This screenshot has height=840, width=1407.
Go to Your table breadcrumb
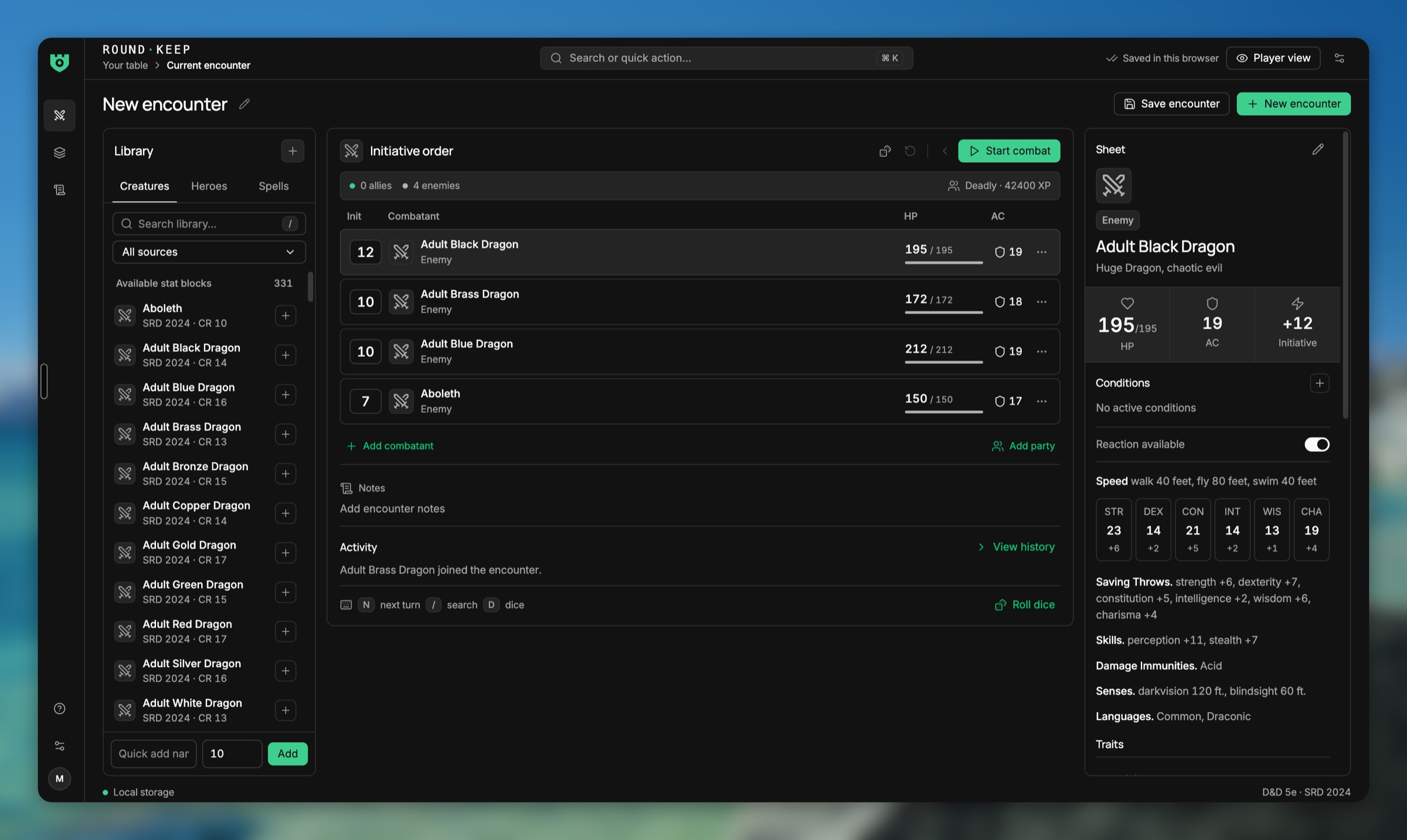tap(125, 66)
